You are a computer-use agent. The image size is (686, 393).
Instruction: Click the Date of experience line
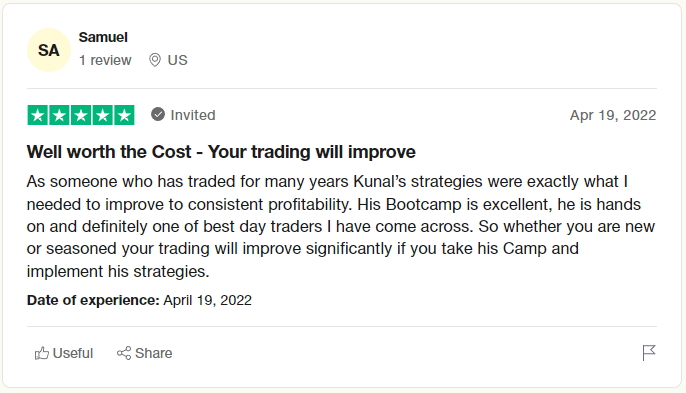coord(139,300)
